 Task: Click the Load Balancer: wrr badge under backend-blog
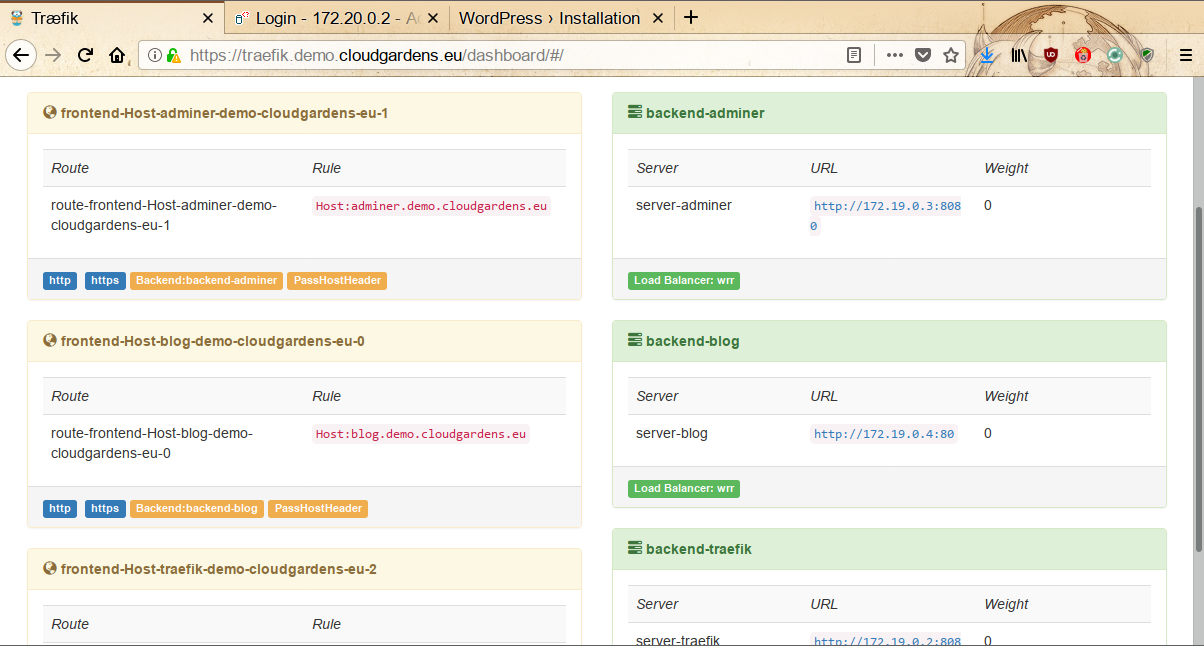click(684, 489)
